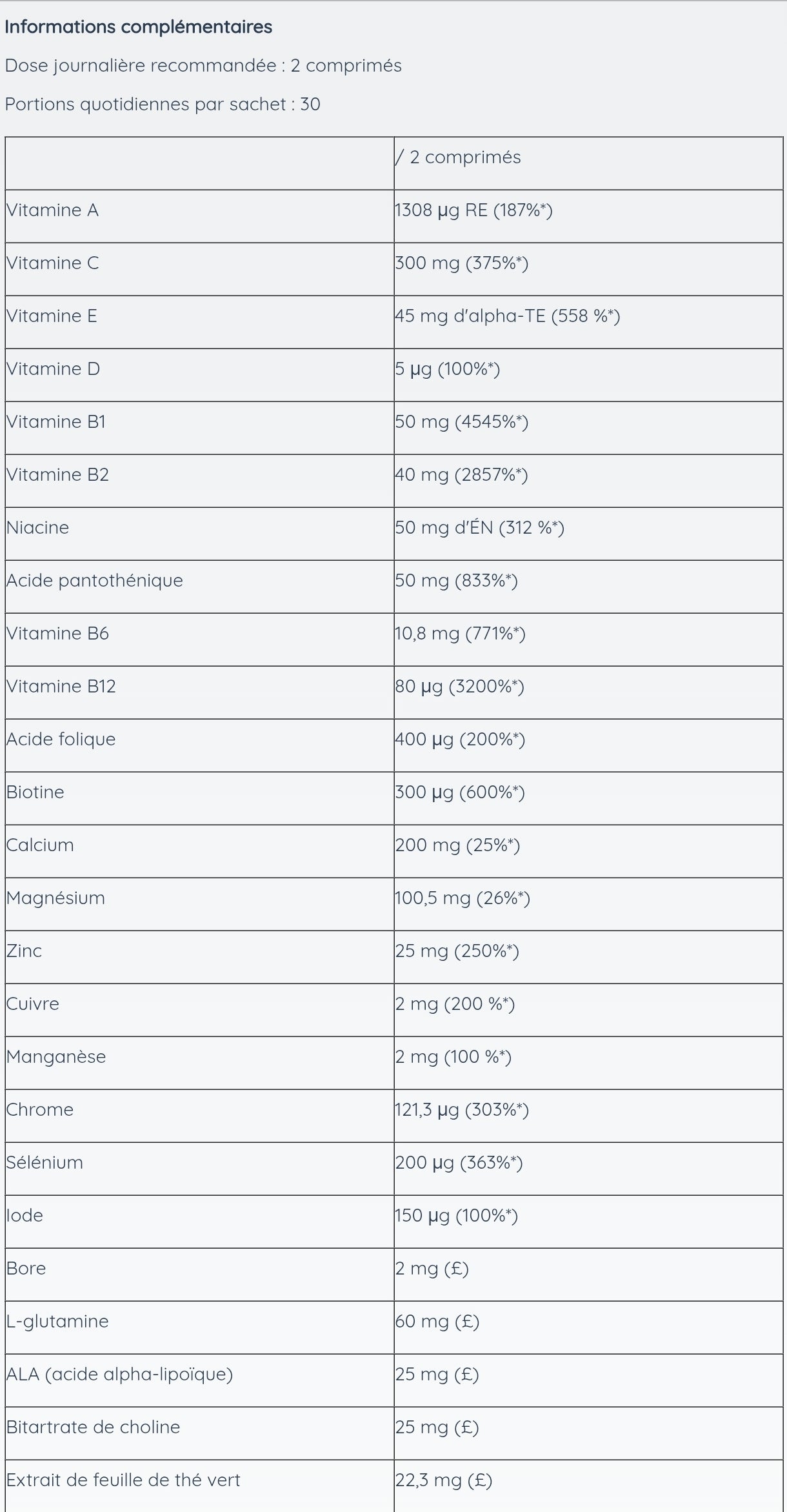Click the Niacine value cell
Viewport: 787px width, 1512px height.
coord(480,528)
